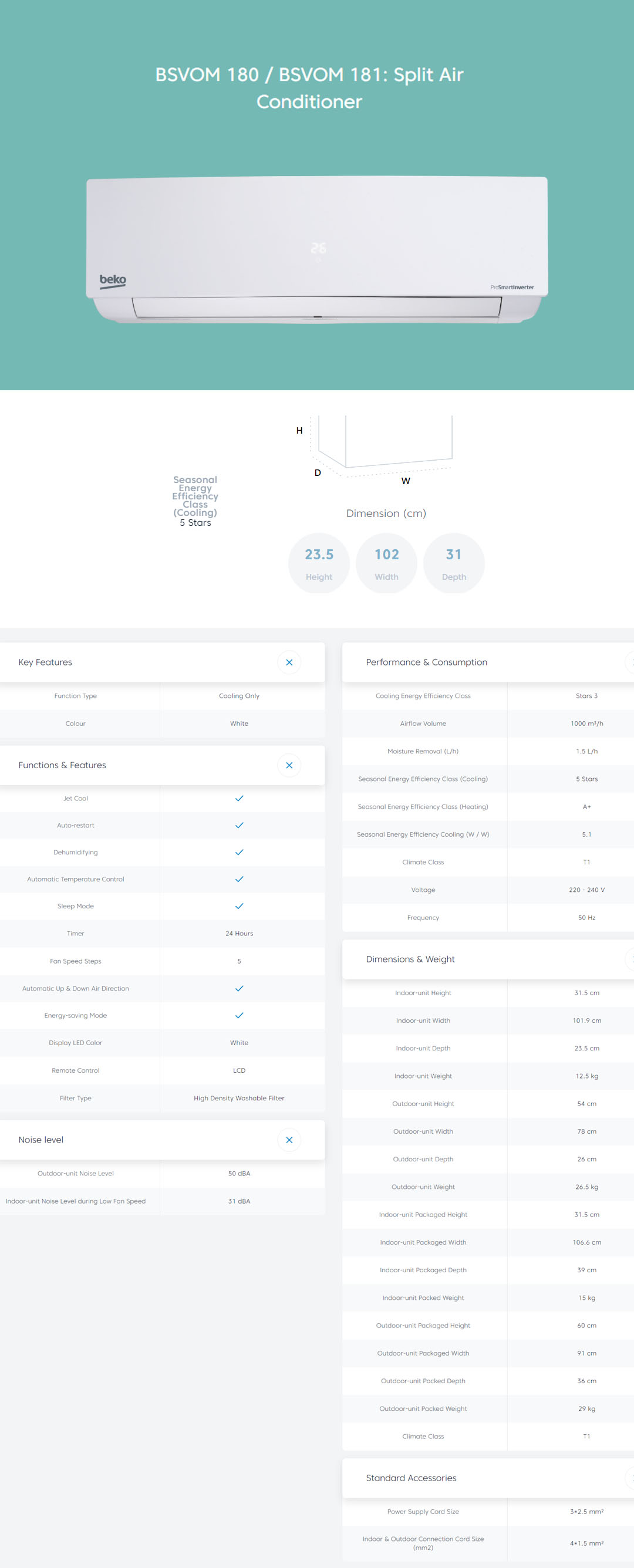Click the 102 Width dimension circle
Viewport: 634px width, 1568px height.
386,563
